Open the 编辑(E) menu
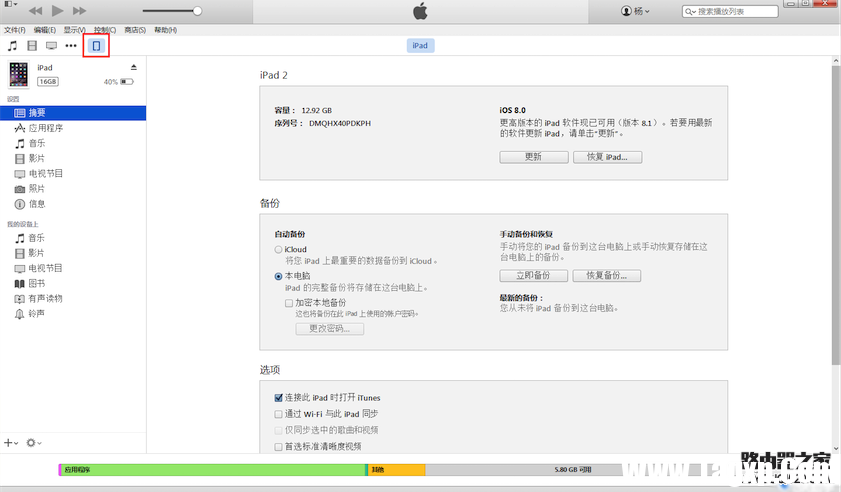Image resolution: width=841 pixels, height=492 pixels. point(45,30)
